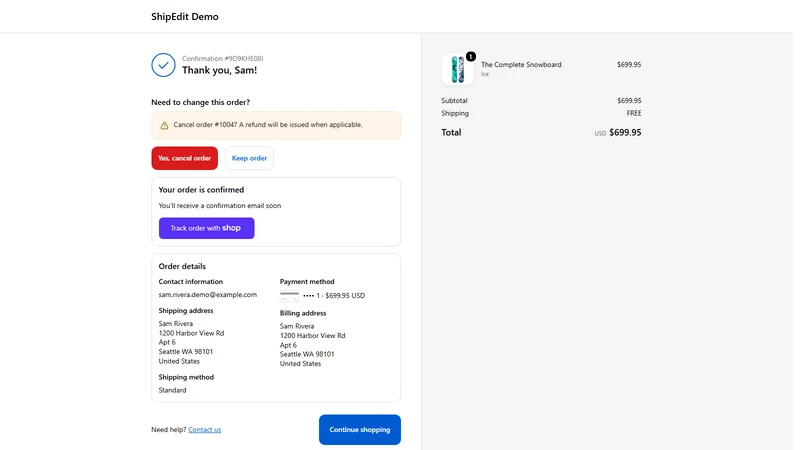The image size is (800, 450).
Task: Click the Shop logo in Track order button
Action: [x=231, y=228]
